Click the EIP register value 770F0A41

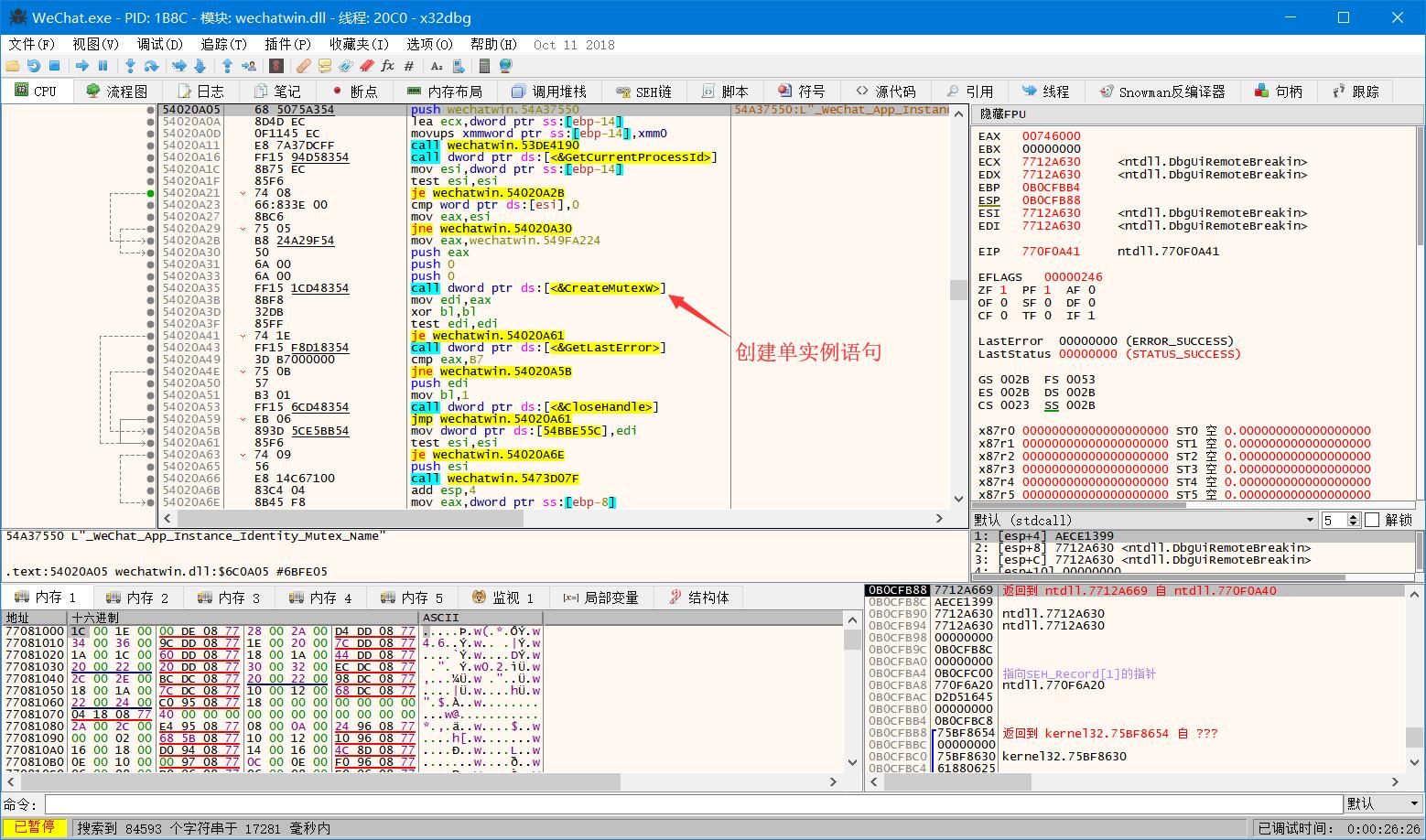[x=1051, y=251]
